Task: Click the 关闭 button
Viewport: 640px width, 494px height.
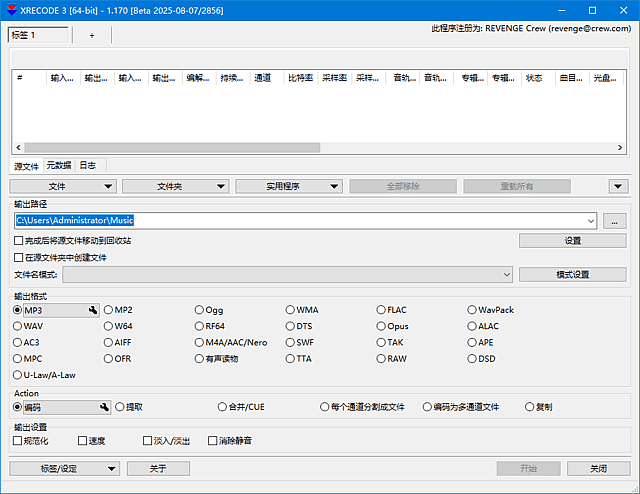Action: pyautogui.click(x=598, y=469)
